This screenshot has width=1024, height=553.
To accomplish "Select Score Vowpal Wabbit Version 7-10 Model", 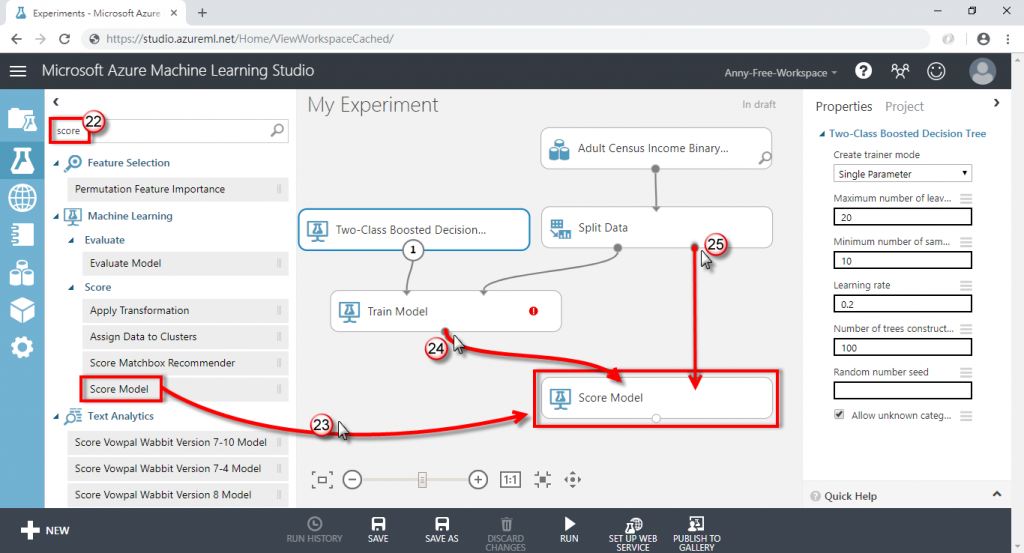I will click(x=178, y=443).
